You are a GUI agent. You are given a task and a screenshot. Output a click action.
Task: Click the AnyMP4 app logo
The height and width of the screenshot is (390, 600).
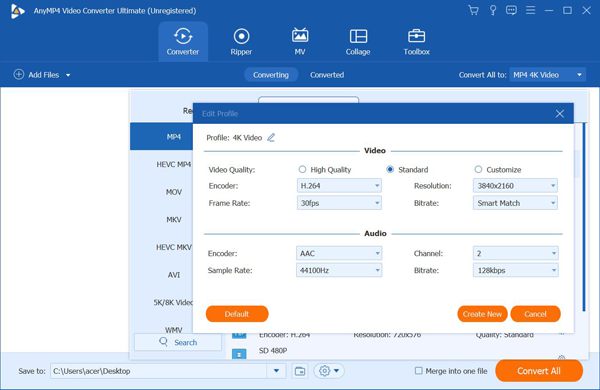tap(17, 11)
